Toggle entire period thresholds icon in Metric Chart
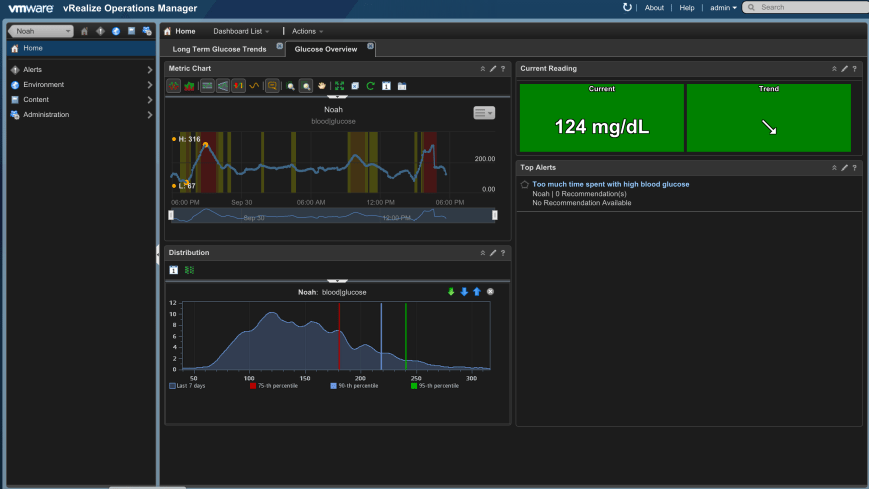The width and height of the screenshot is (869, 489). click(223, 86)
